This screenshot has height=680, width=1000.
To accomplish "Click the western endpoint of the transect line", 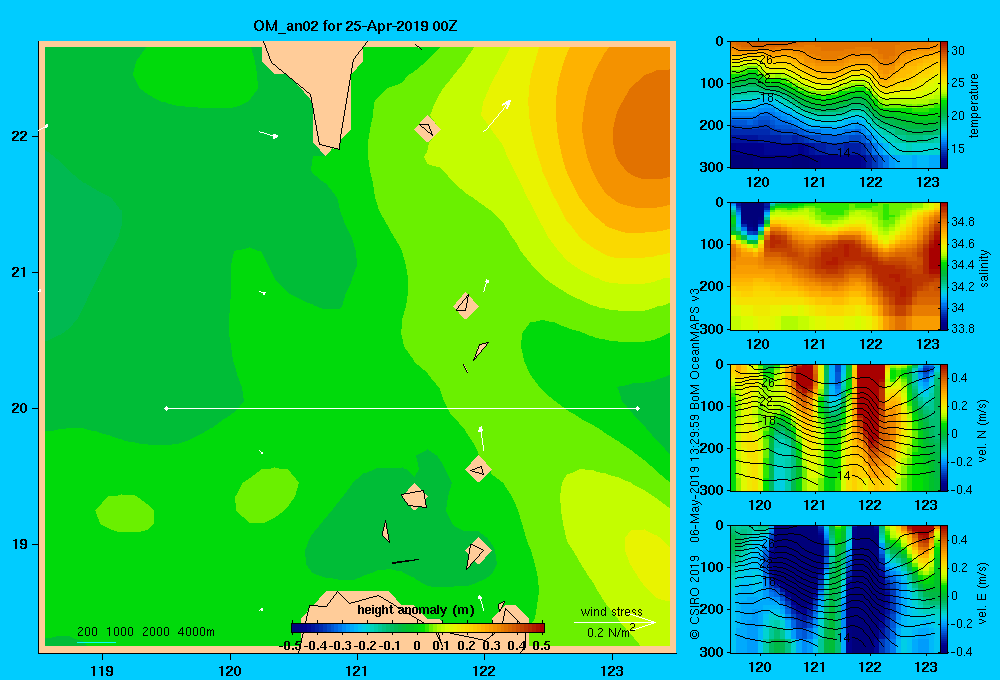I will point(166,408).
